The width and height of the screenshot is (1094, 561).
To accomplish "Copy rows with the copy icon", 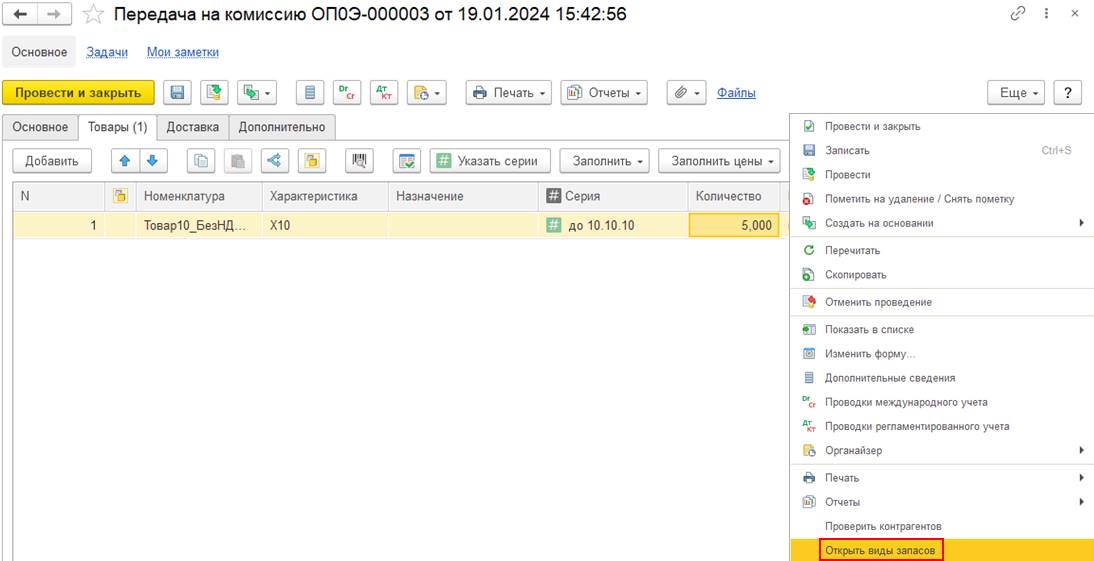I will click(x=200, y=161).
